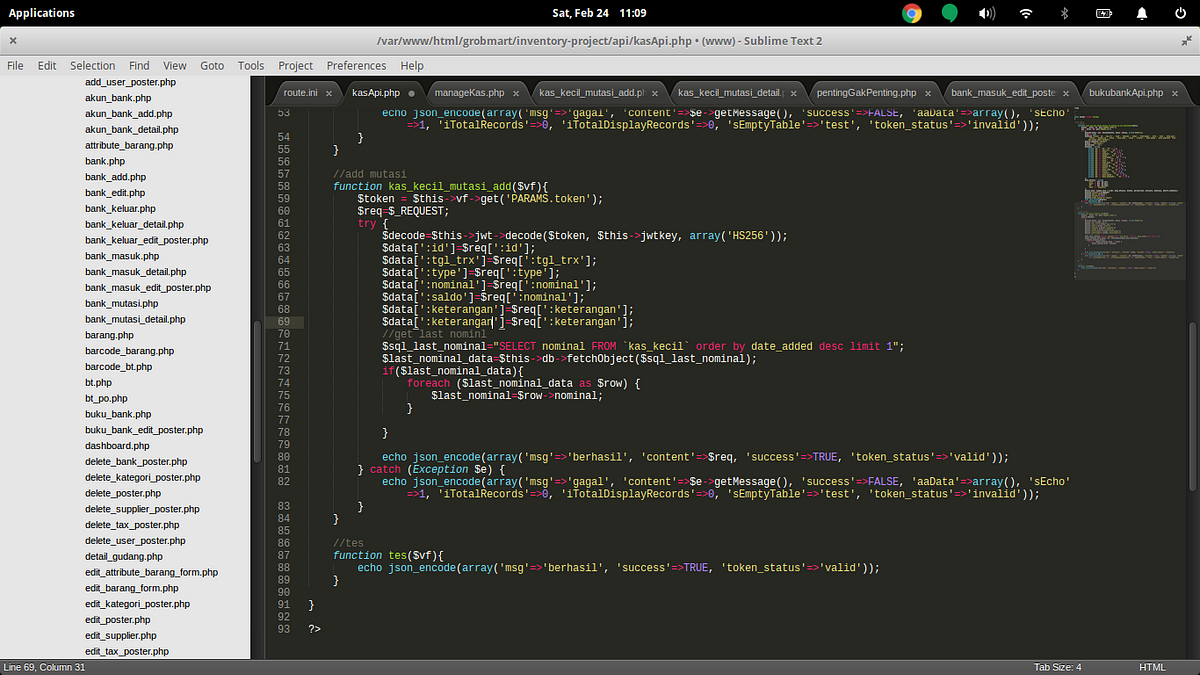Click line number 71 in the gutter
1200x675 pixels.
283,346
